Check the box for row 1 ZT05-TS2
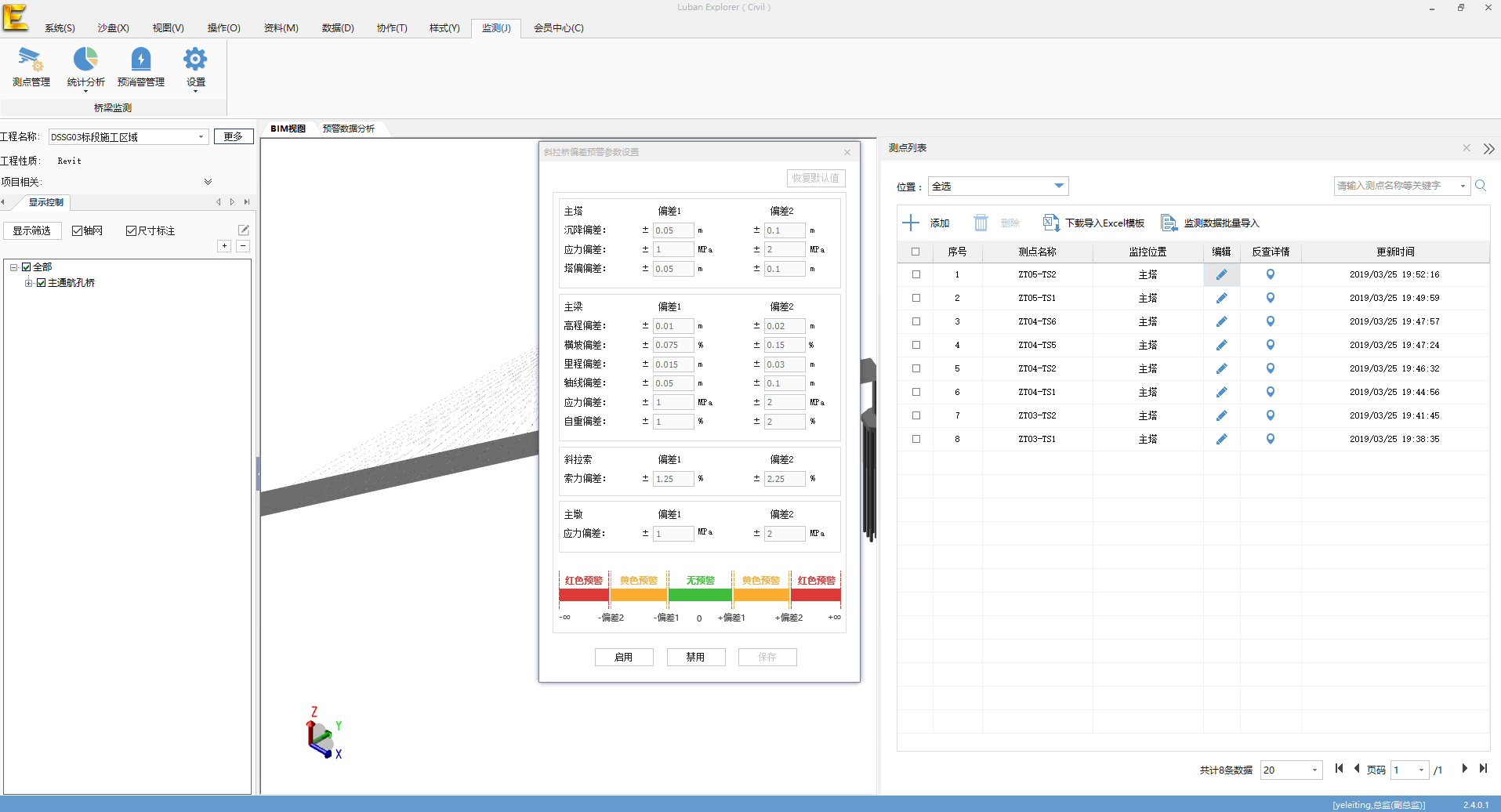Image resolution: width=1501 pixels, height=812 pixels. click(x=915, y=274)
